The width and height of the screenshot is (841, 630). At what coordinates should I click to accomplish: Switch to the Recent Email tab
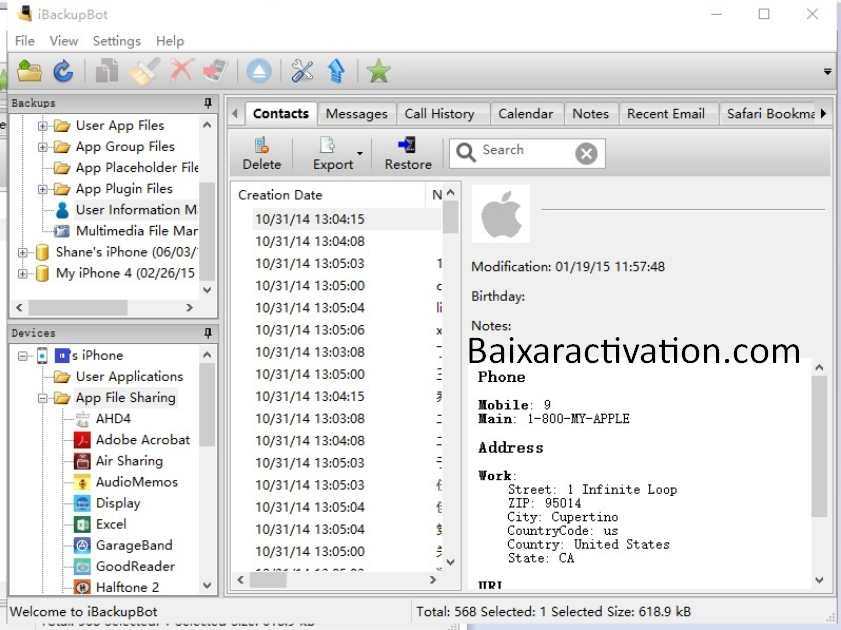[666, 114]
